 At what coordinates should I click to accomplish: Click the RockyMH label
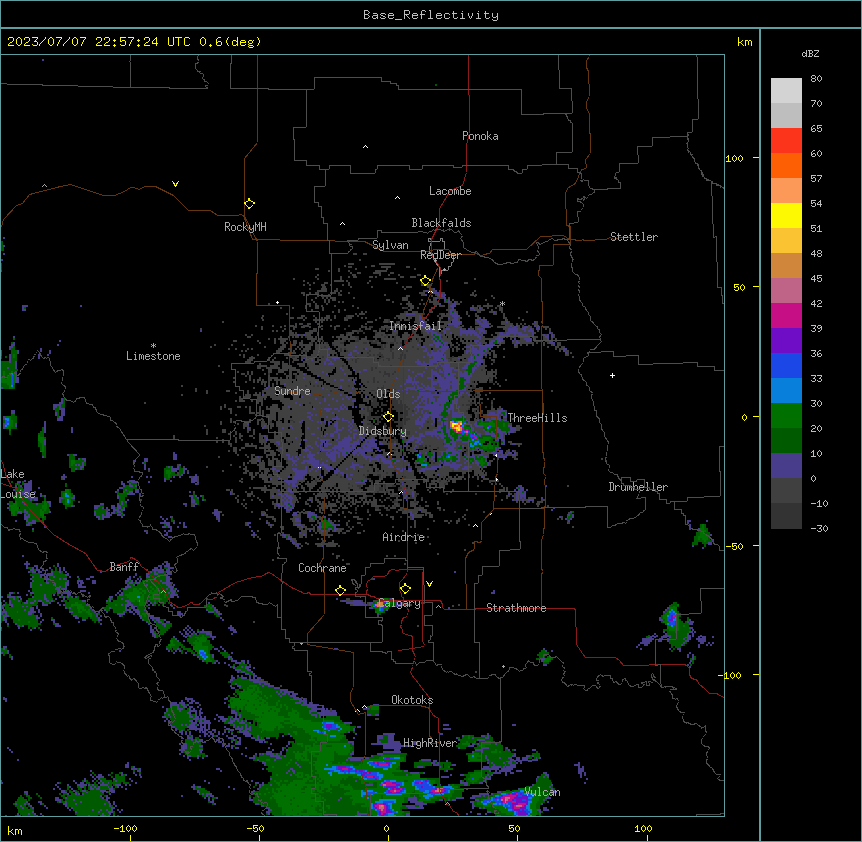click(245, 227)
